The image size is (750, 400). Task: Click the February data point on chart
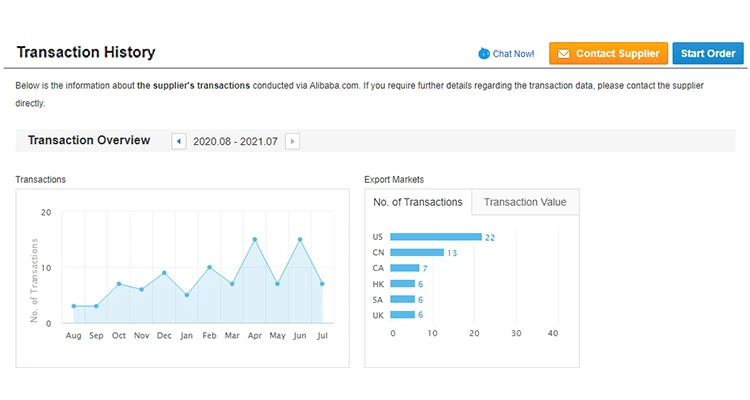[209, 267]
